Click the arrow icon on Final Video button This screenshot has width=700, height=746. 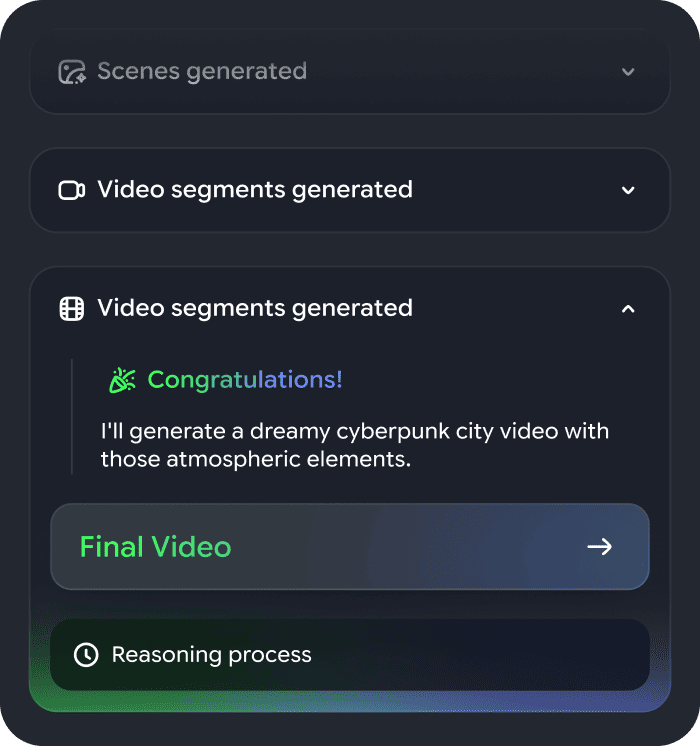click(x=599, y=547)
